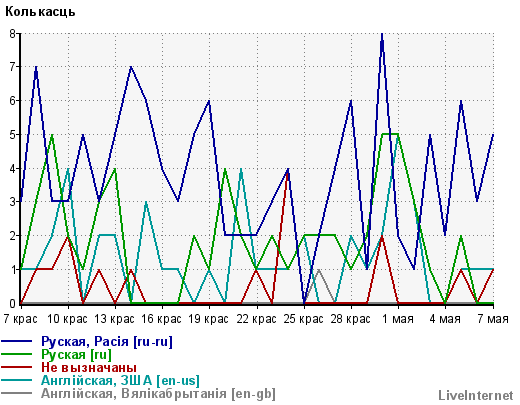Click x-axis label '7 крас'
Image resolution: width=520 pixels, height=405 pixels.
21,319
